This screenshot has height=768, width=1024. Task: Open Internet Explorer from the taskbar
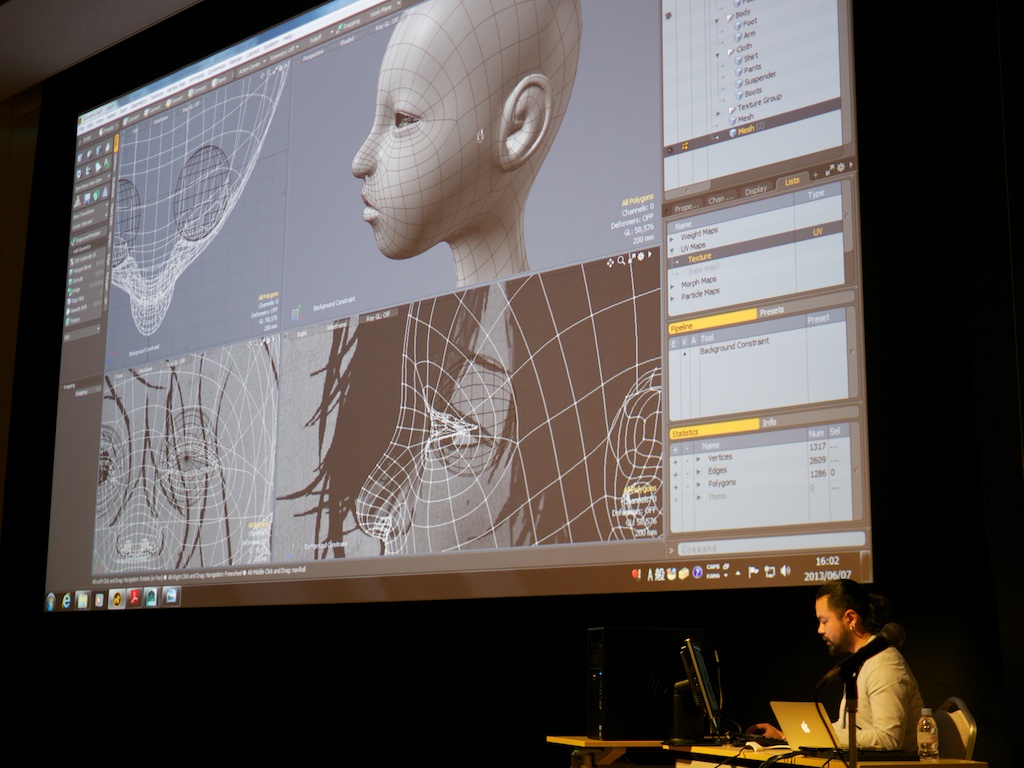coord(66,601)
